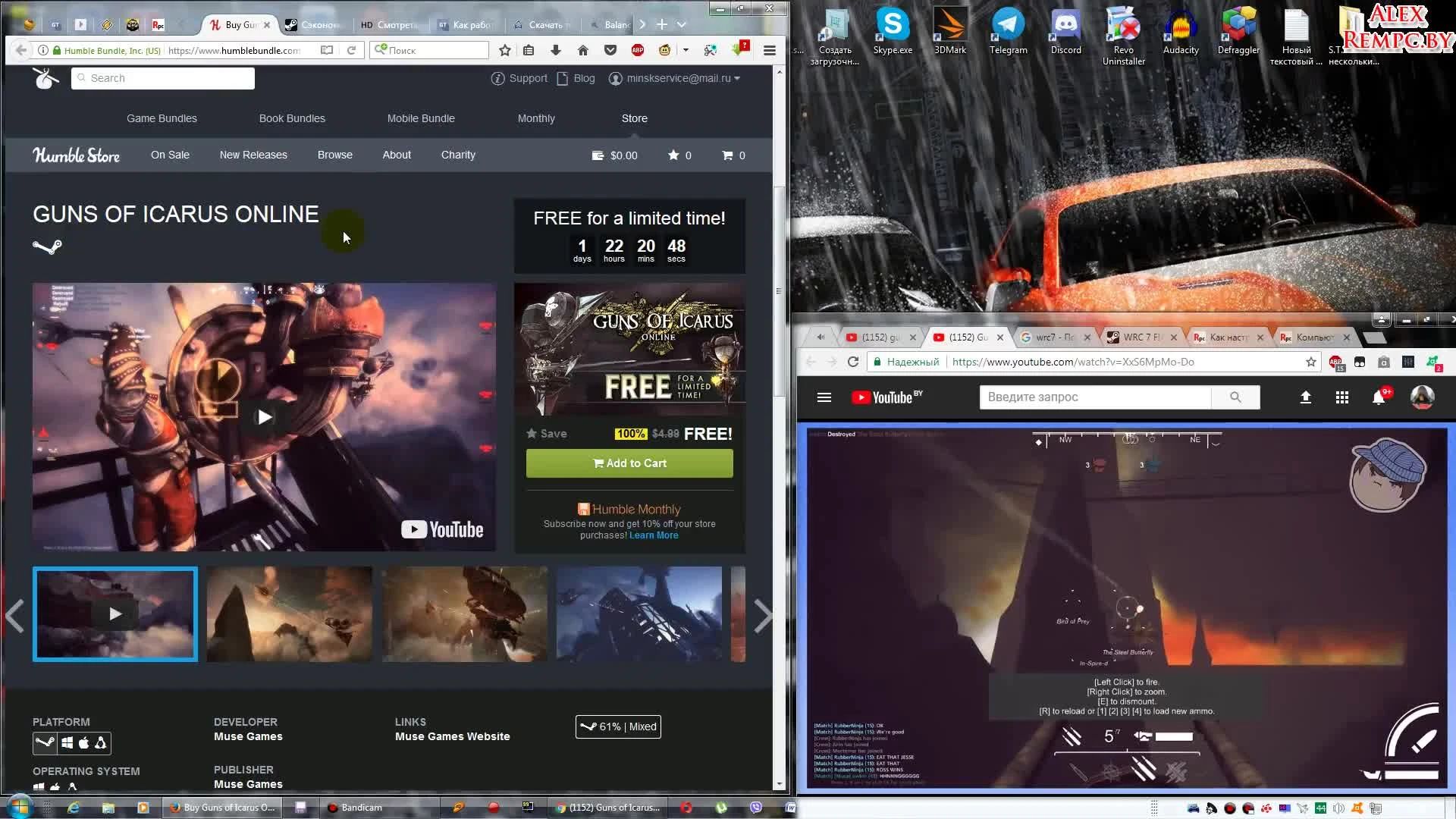Click green Add to Cart button
The height and width of the screenshot is (819, 1456).
pos(629,463)
